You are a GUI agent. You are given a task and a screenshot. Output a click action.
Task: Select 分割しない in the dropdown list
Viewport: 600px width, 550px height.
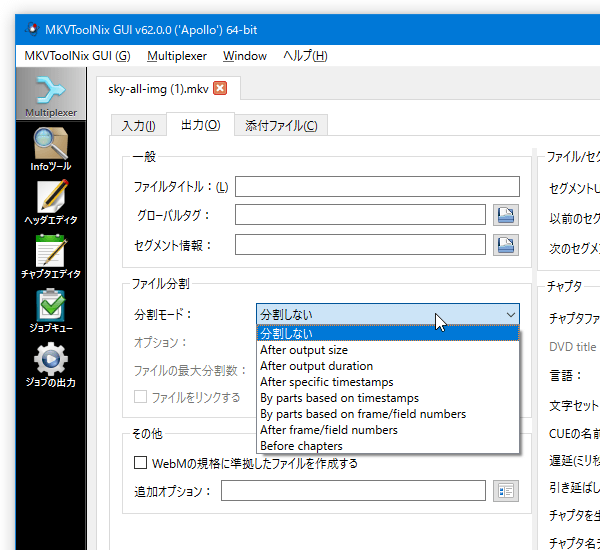point(388,333)
